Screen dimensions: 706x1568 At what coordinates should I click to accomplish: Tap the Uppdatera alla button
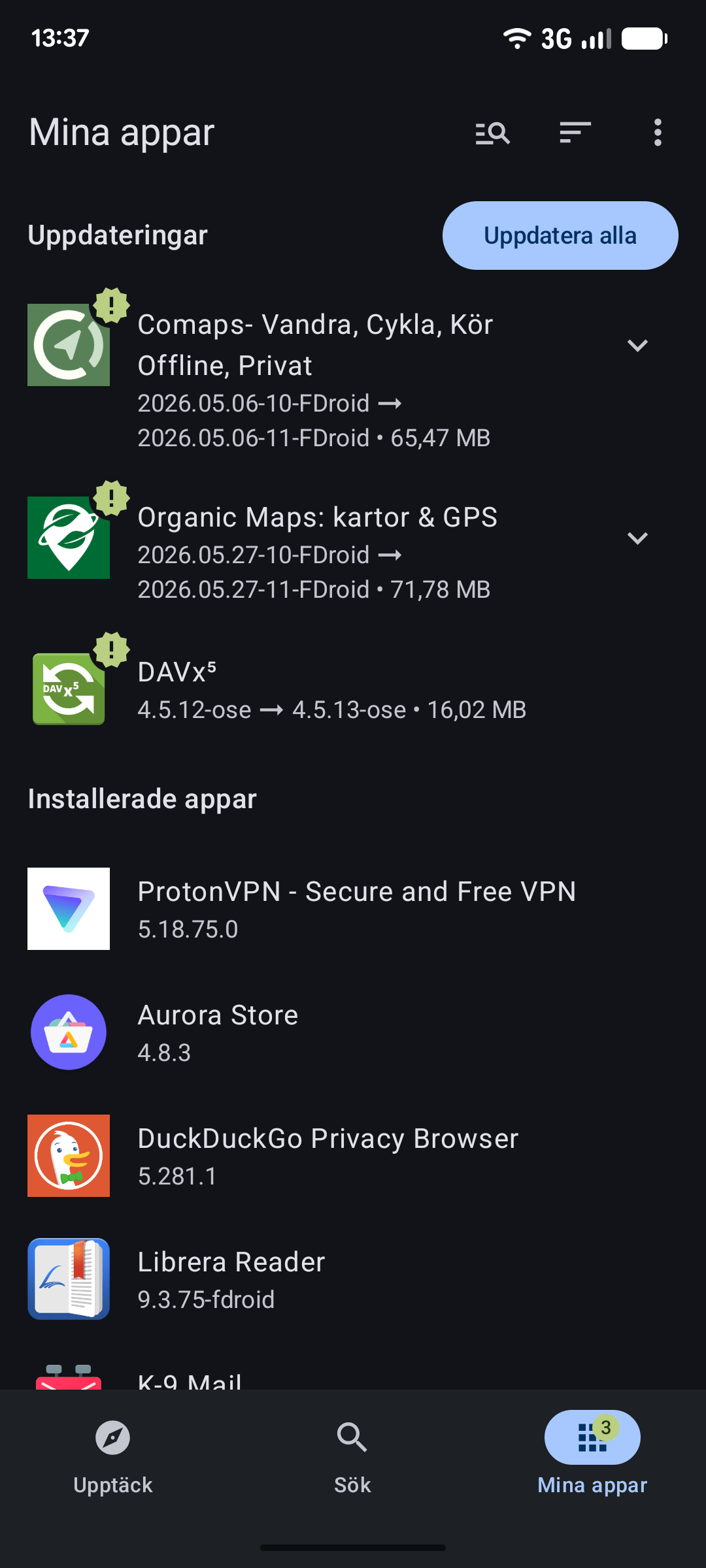click(x=560, y=235)
